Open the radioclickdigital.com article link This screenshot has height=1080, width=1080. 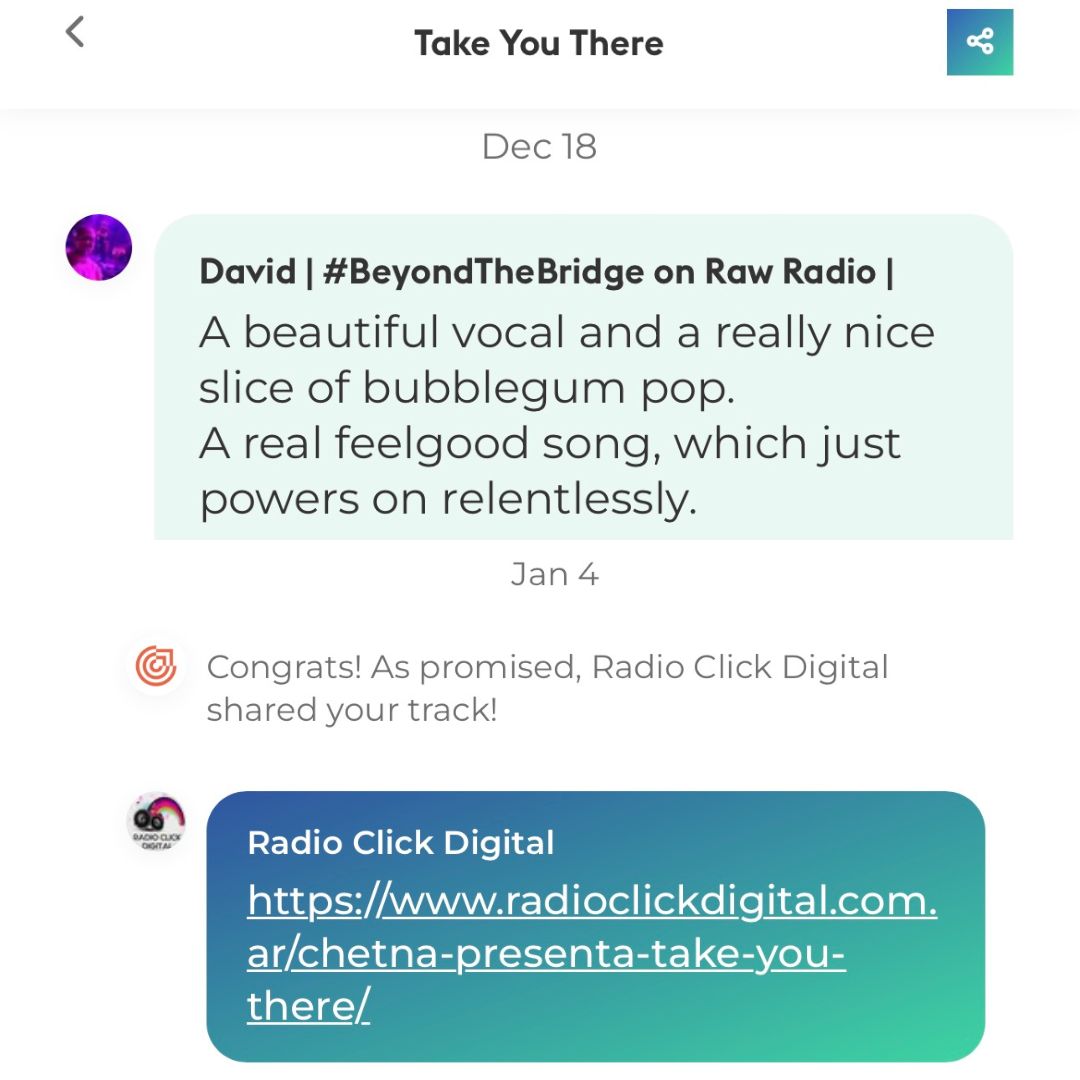(592, 953)
